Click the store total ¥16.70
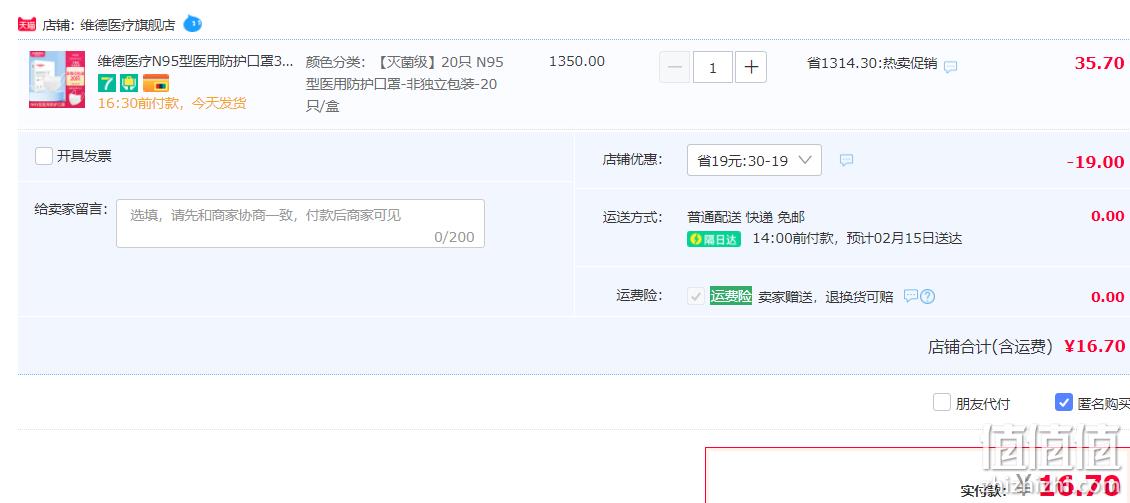Screen dimensions: 1130x503 [1094, 346]
